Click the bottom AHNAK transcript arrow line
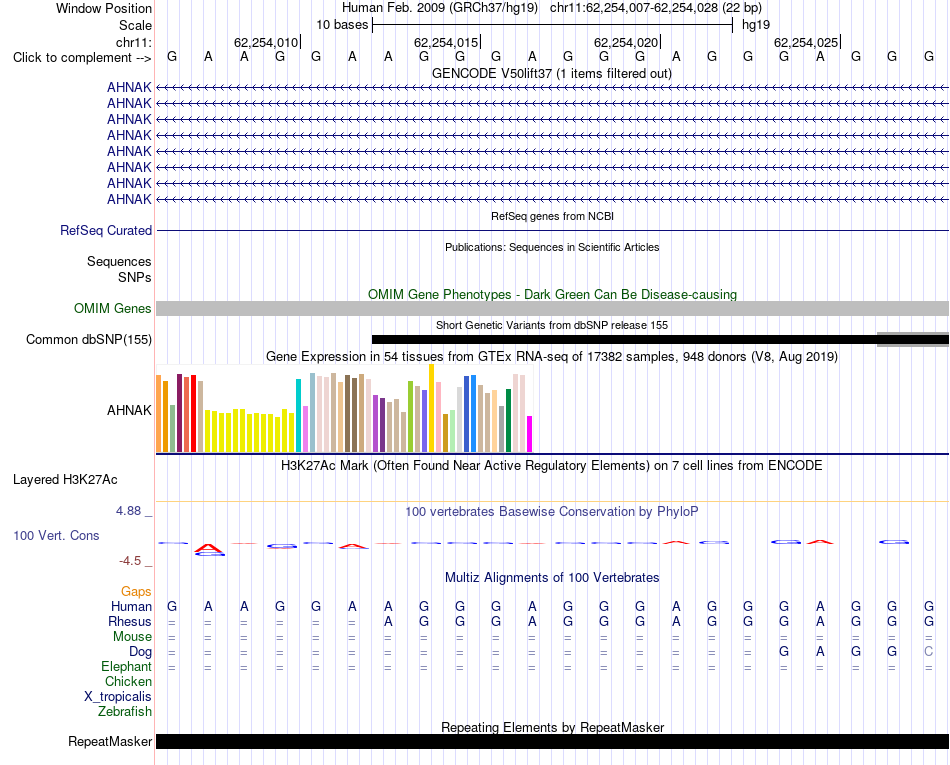 click(553, 199)
